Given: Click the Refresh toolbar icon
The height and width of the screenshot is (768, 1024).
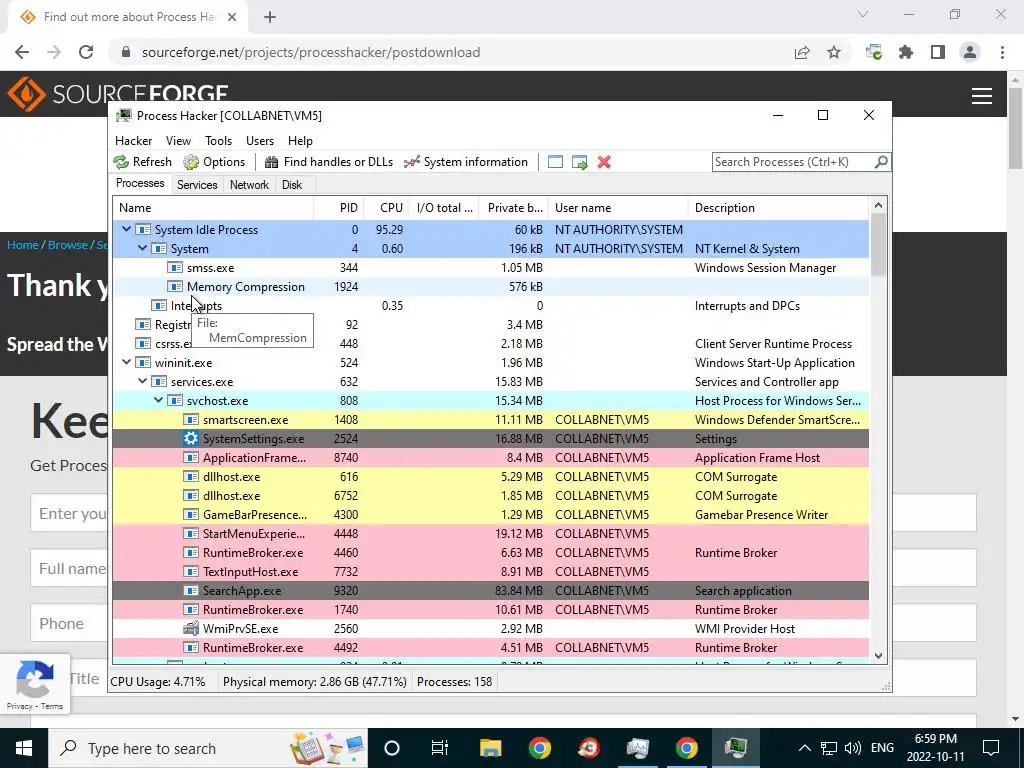Looking at the screenshot, I should pos(121,162).
